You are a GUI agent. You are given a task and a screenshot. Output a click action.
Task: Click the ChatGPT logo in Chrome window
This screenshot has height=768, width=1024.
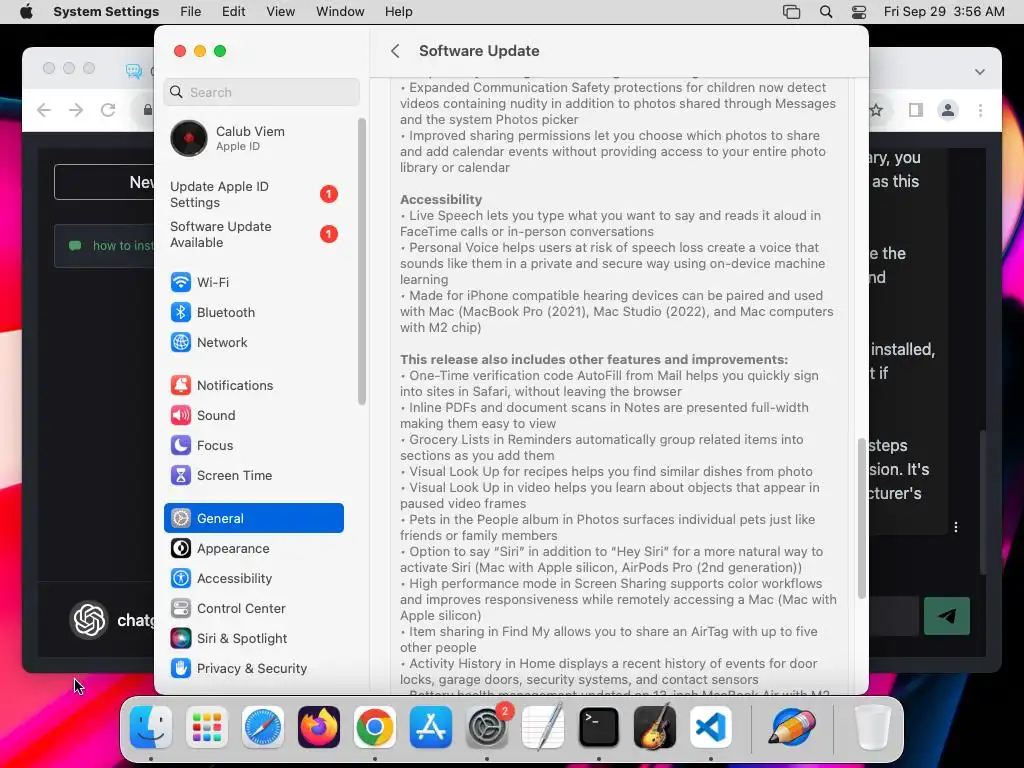tap(89, 619)
